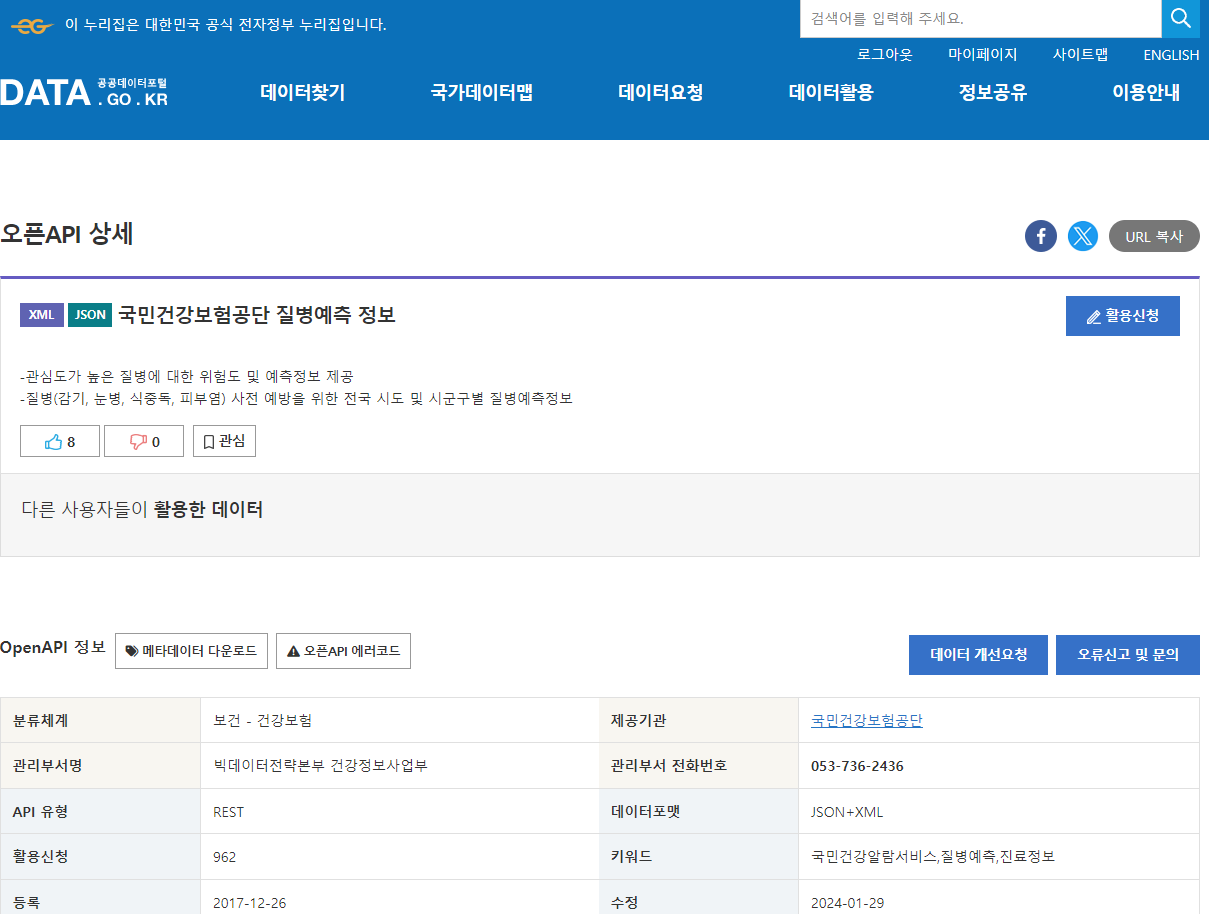Switch site to ENGLISH
This screenshot has width=1209, height=914.
1171,55
